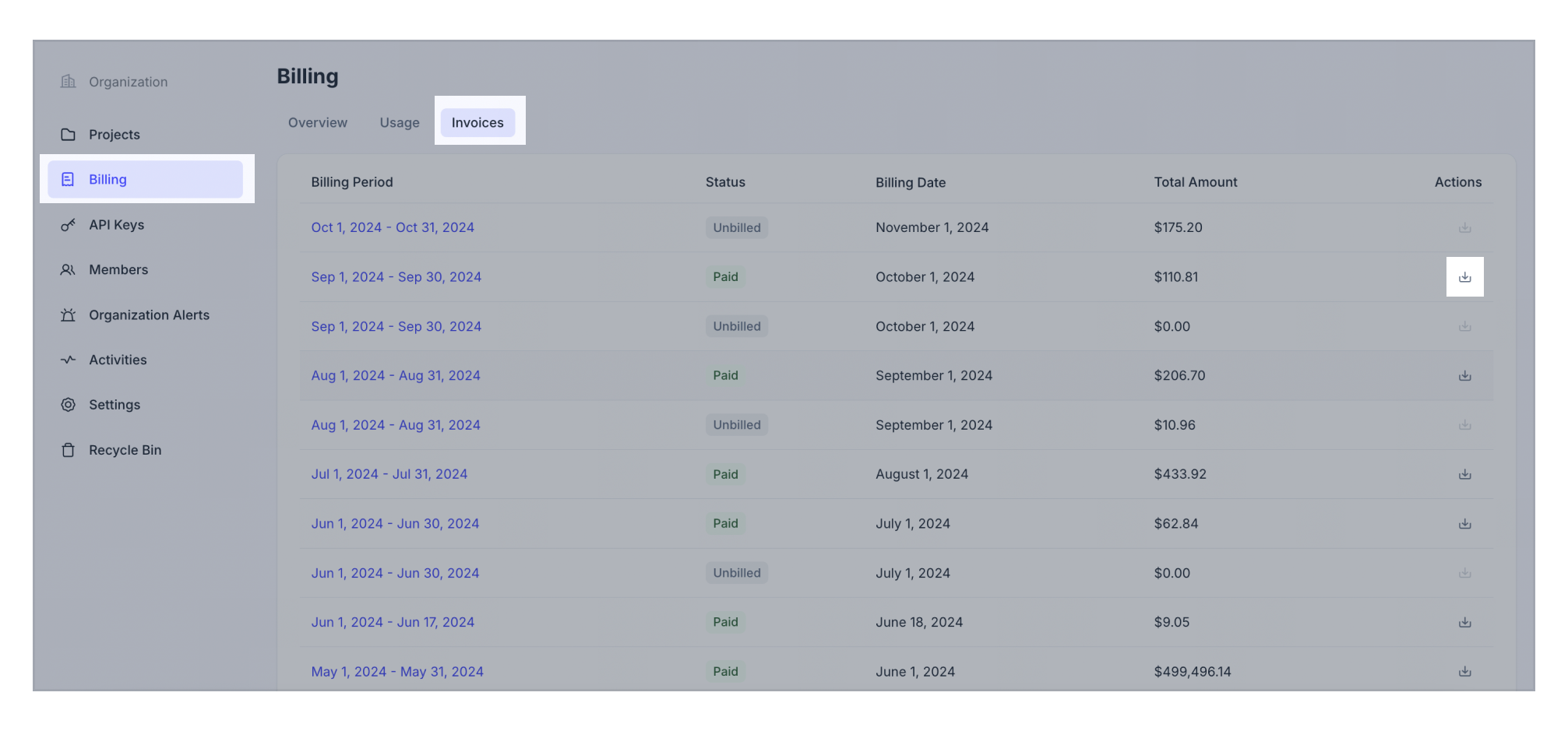Download the August 2024 $206.70 invoice
The height and width of the screenshot is (731, 1568).
[1465, 375]
